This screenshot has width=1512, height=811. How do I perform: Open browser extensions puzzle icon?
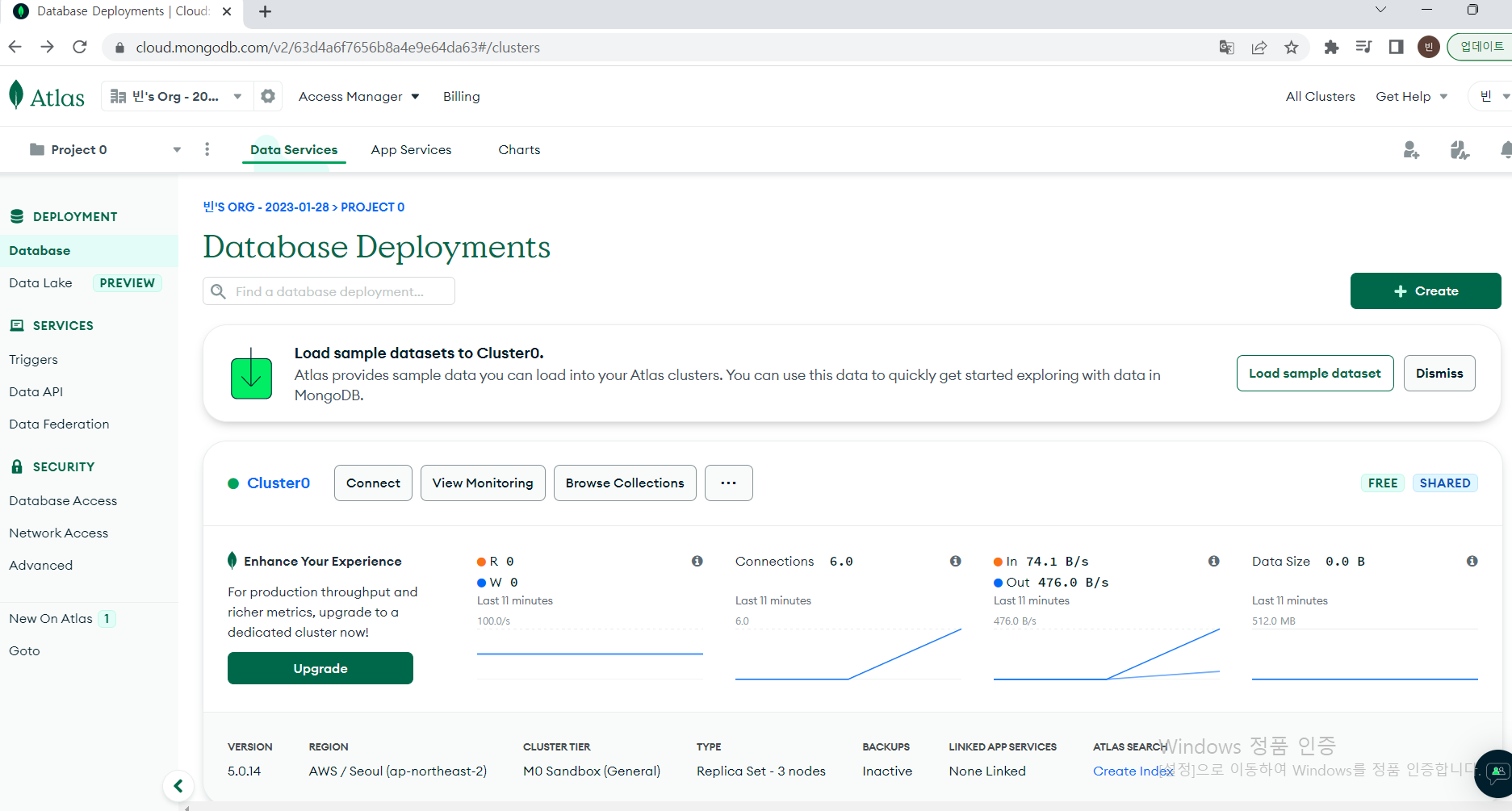(1332, 48)
